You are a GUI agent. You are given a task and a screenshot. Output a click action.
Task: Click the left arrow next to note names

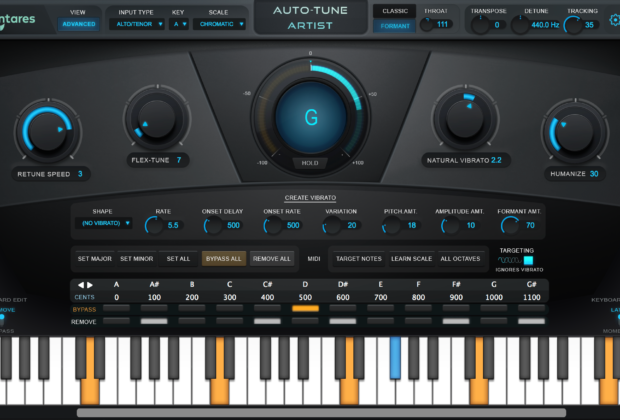point(81,285)
